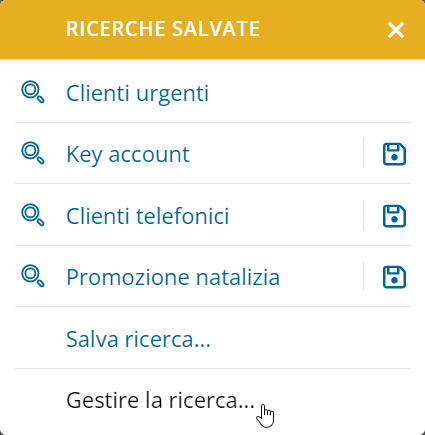Click the save icon for Clienti telefonici
Image resolution: width=425 pixels, height=435 pixels.
coord(394,216)
